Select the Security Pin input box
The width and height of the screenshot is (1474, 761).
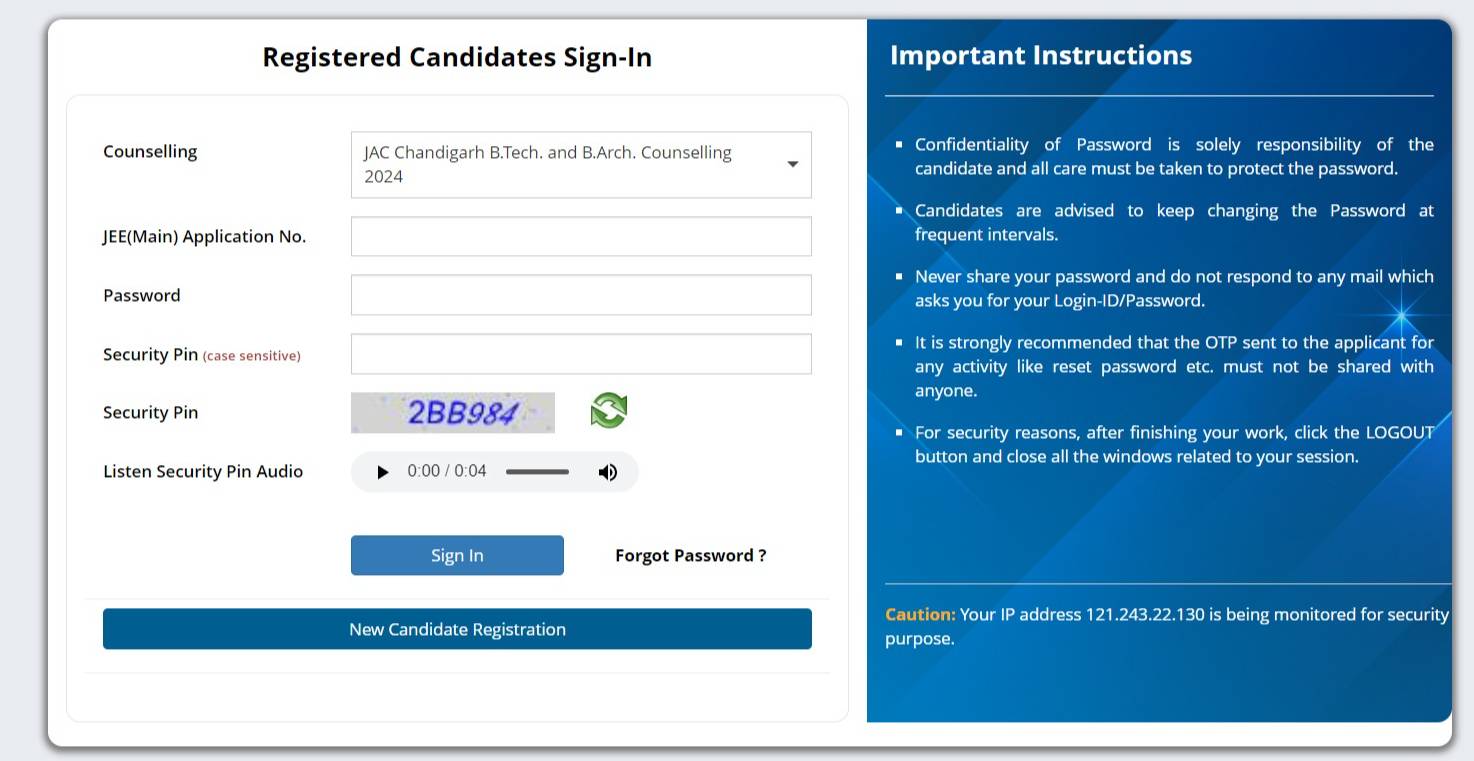(580, 353)
